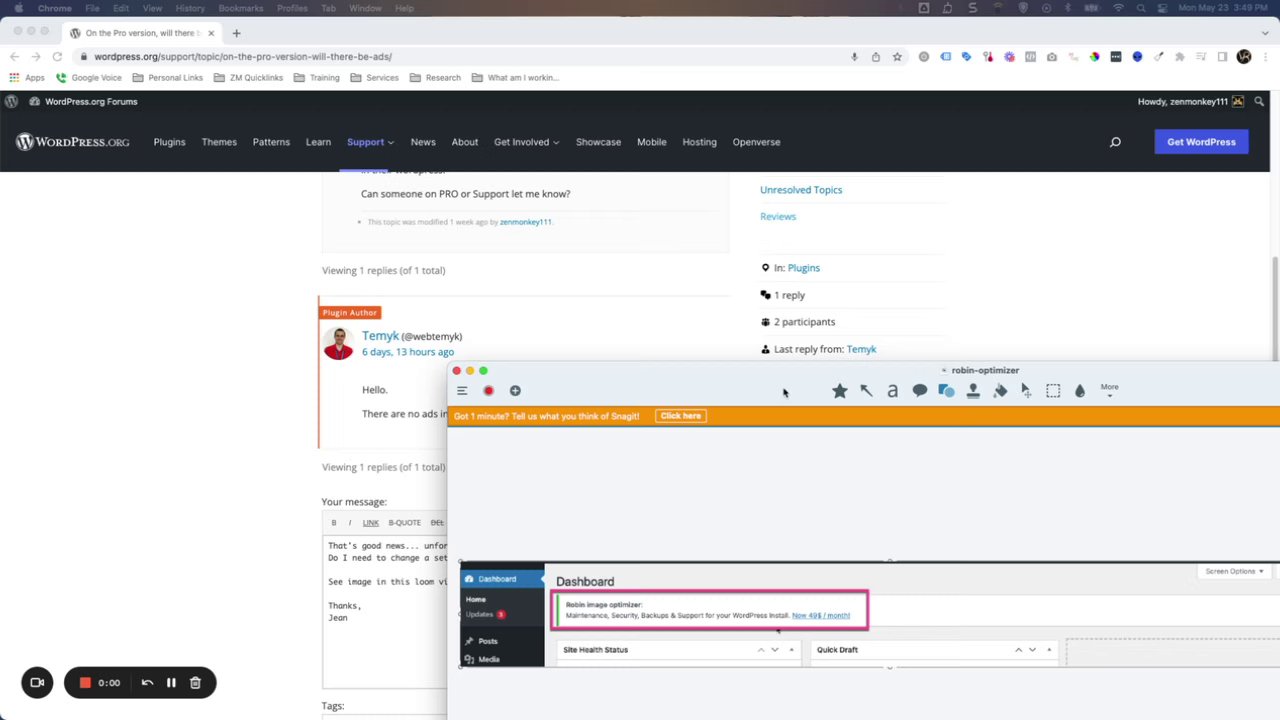The image size is (1280, 720).
Task: Click the microphone icon in the address bar
Action: pos(854,57)
